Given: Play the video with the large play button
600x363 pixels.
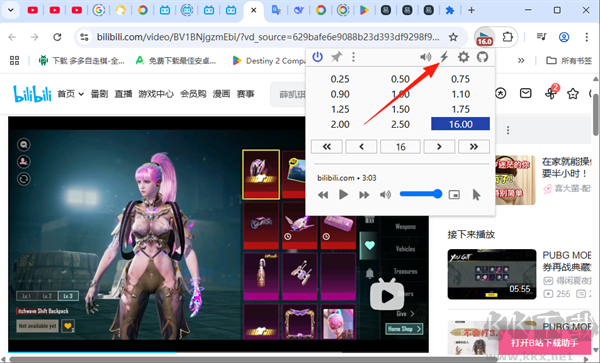Looking at the screenshot, I should 386,296.
